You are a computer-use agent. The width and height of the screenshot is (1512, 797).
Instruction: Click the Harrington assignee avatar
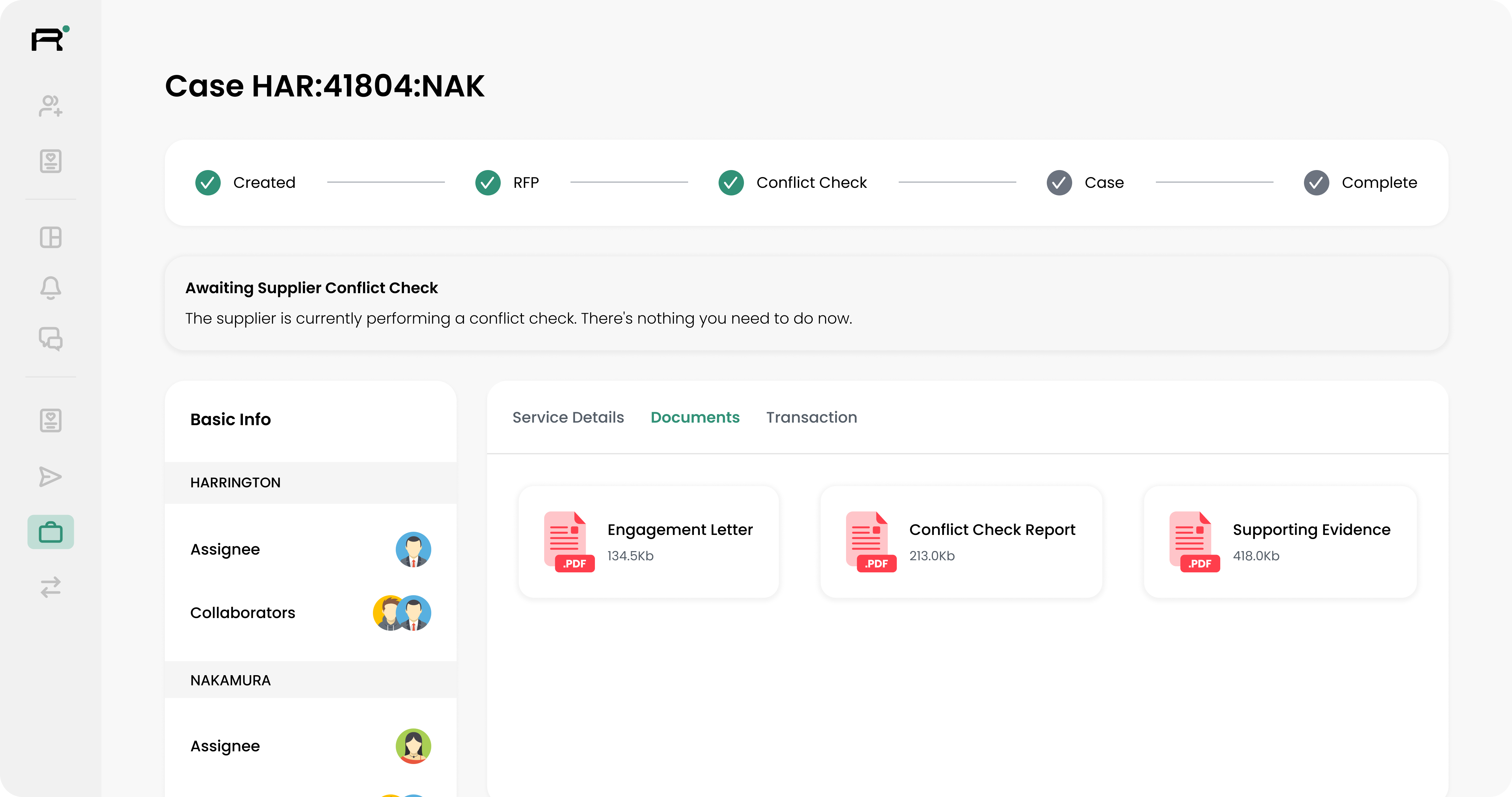tap(413, 550)
